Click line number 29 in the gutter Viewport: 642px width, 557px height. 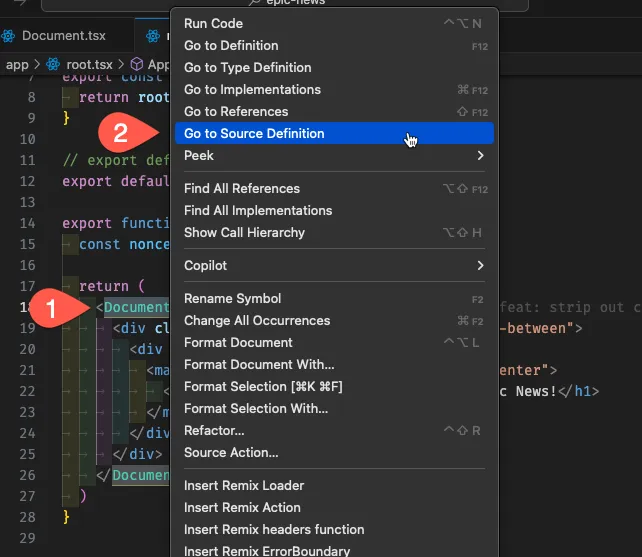pyautogui.click(x=27, y=539)
